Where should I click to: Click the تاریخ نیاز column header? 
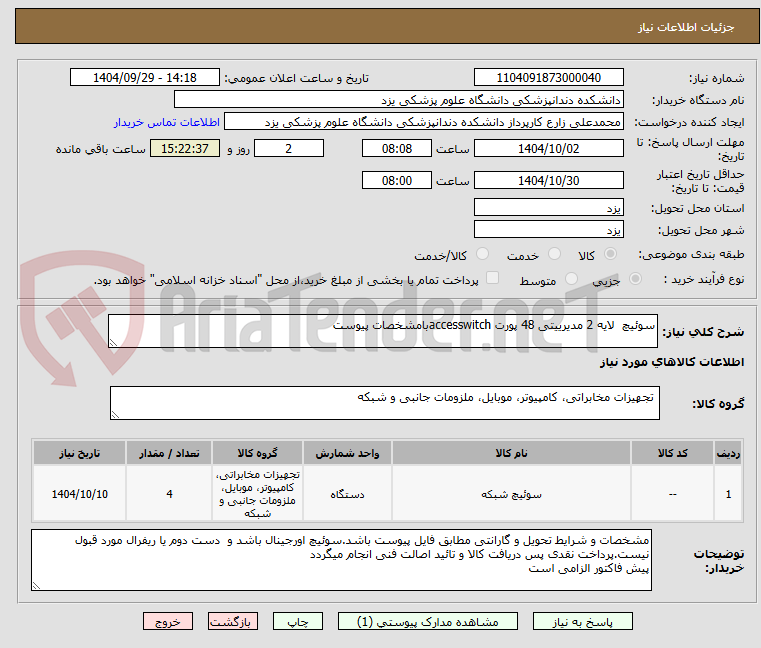80,453
